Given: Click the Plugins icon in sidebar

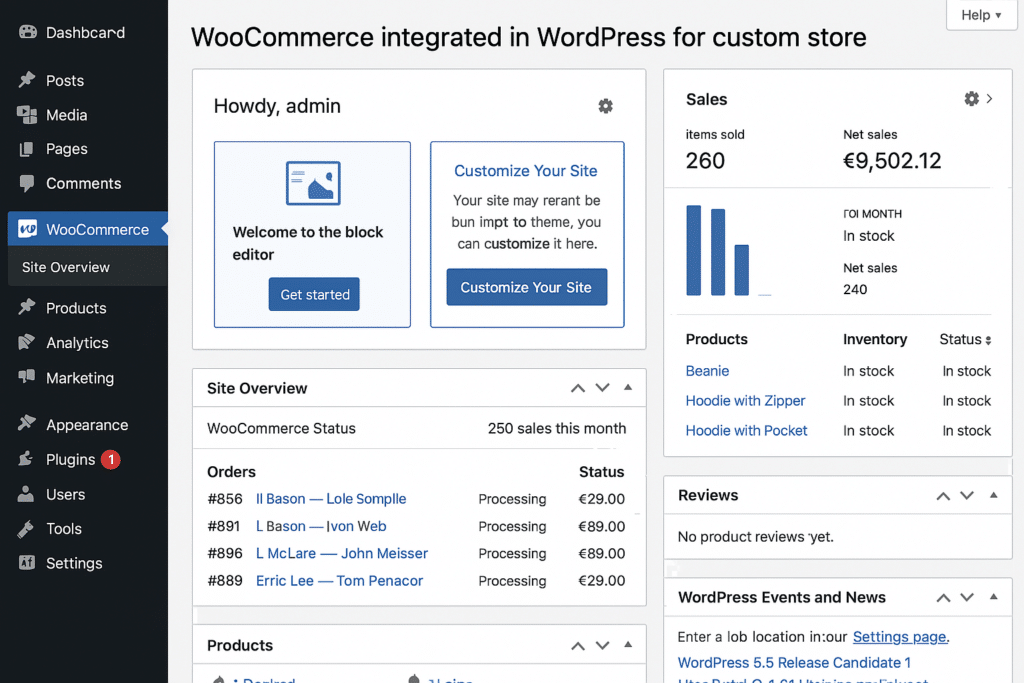Looking at the screenshot, I should 26,458.
